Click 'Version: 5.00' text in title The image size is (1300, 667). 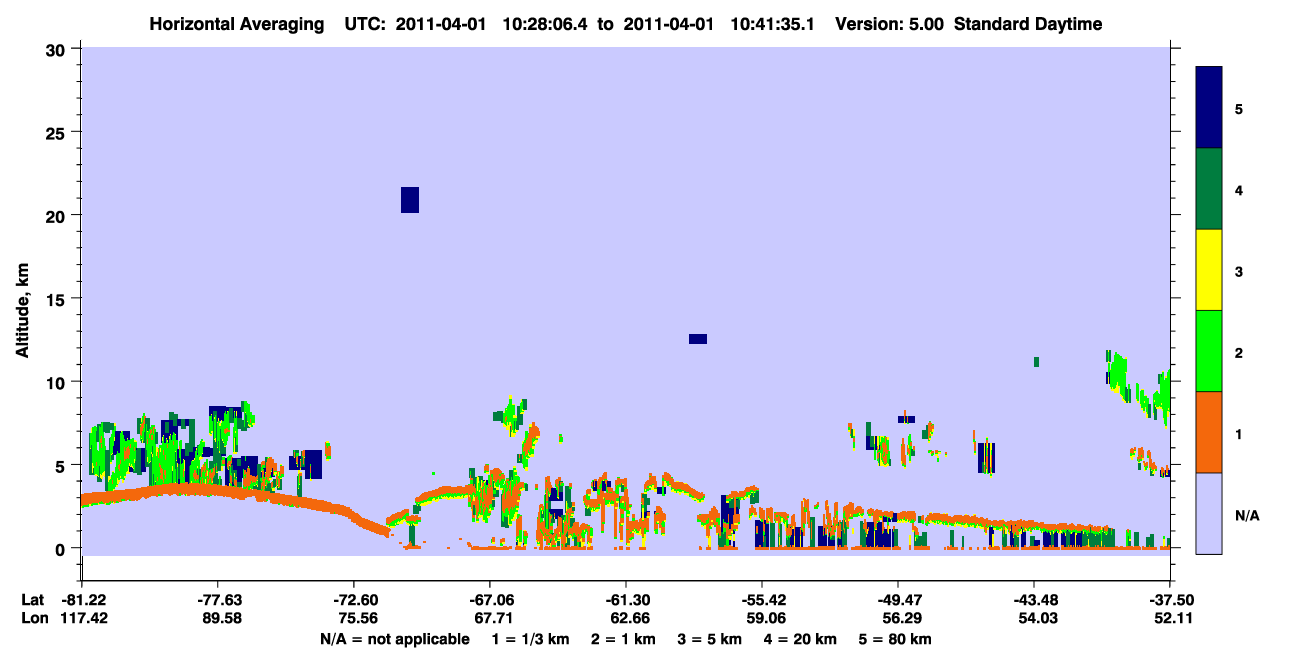(x=890, y=24)
